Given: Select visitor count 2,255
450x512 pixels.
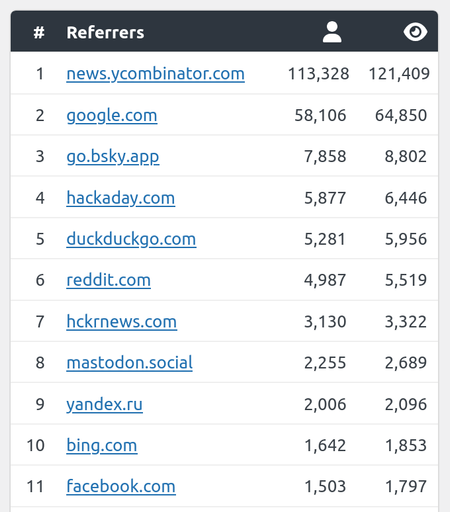Looking at the screenshot, I should click(x=325, y=363).
